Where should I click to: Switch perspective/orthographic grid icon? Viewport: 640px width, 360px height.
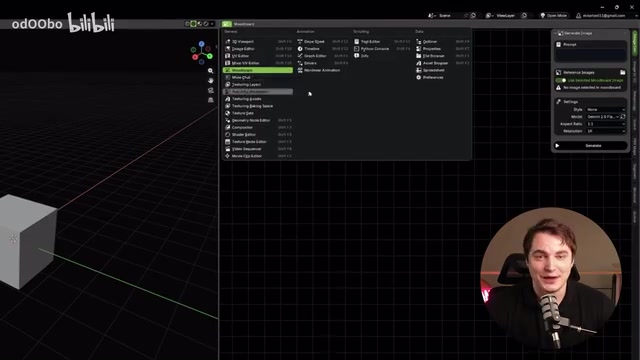(211, 100)
